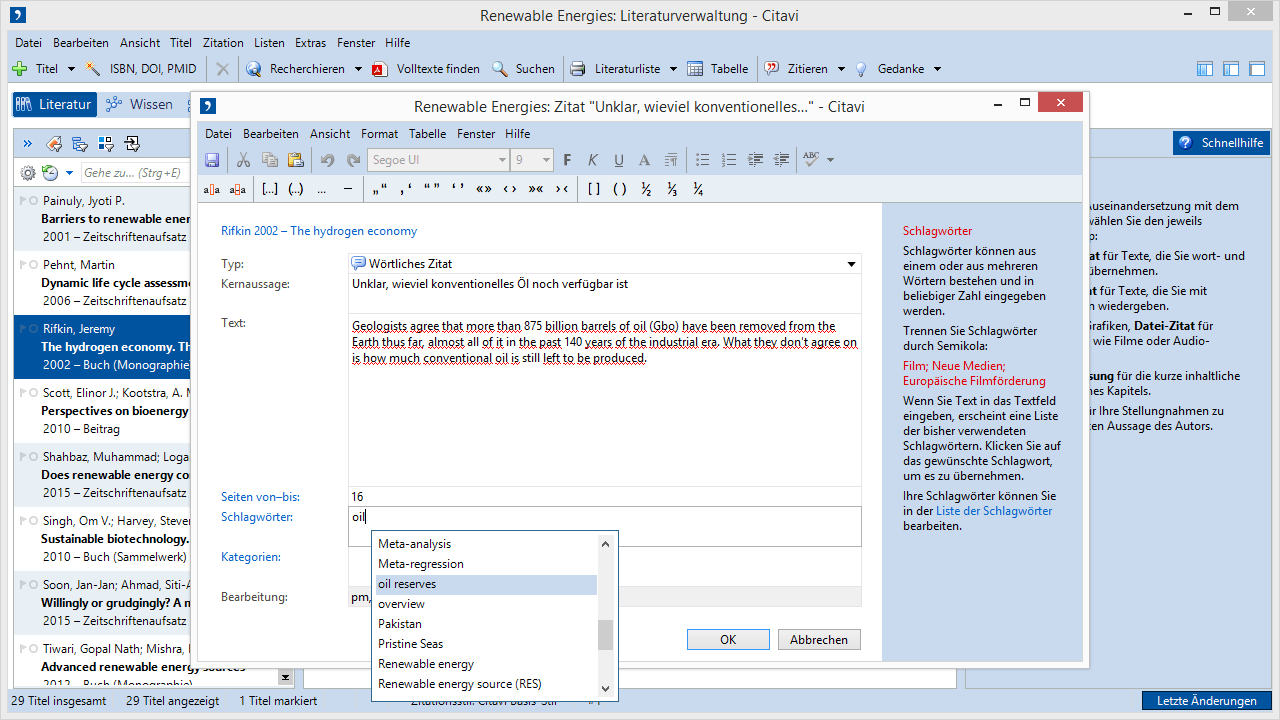
Task: Open the font name dropdown Segoe UI
Action: click(x=502, y=160)
